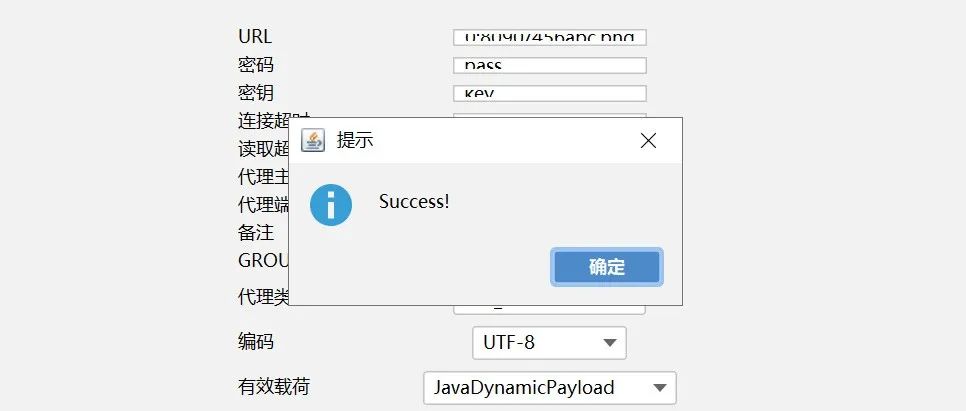Select the 备注 label

click(x=256, y=232)
